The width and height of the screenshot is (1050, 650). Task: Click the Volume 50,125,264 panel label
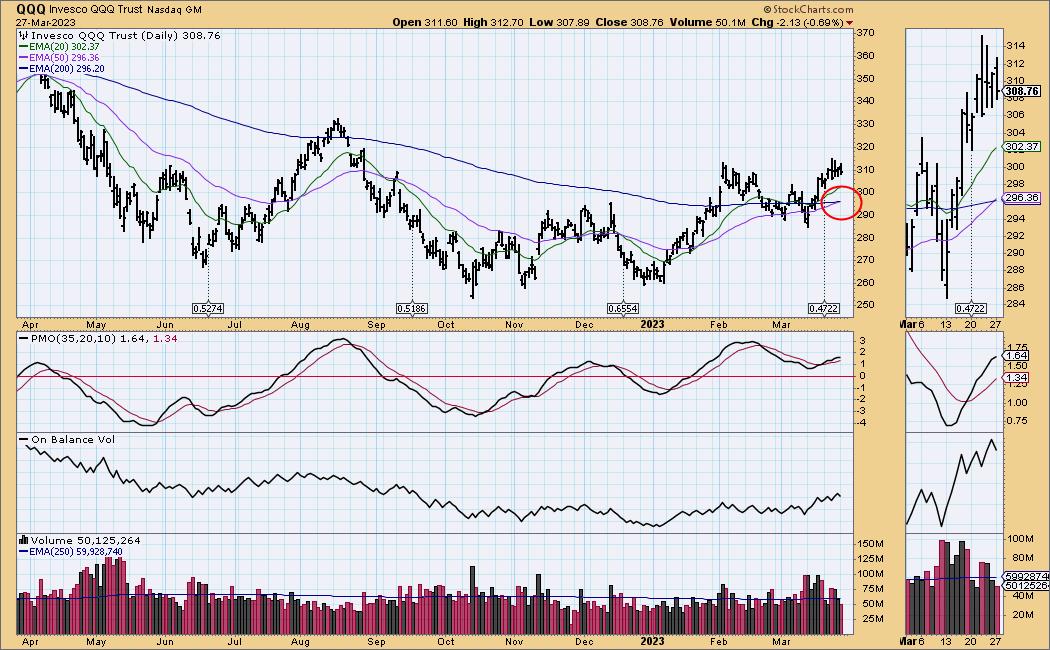(86, 540)
